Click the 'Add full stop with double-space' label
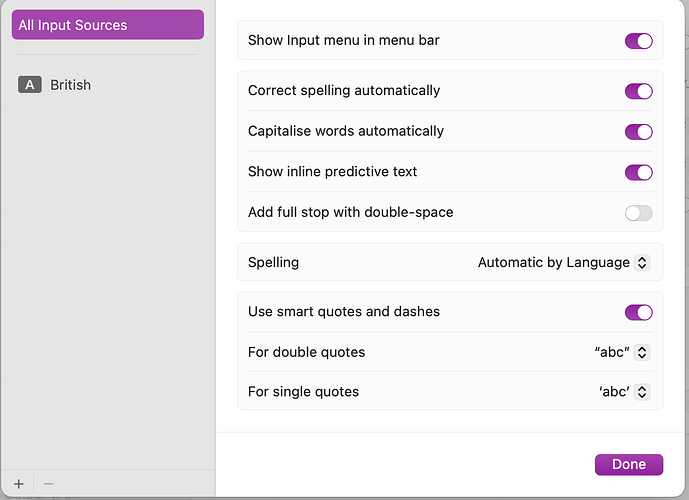This screenshot has height=500, width=689. [x=350, y=213]
